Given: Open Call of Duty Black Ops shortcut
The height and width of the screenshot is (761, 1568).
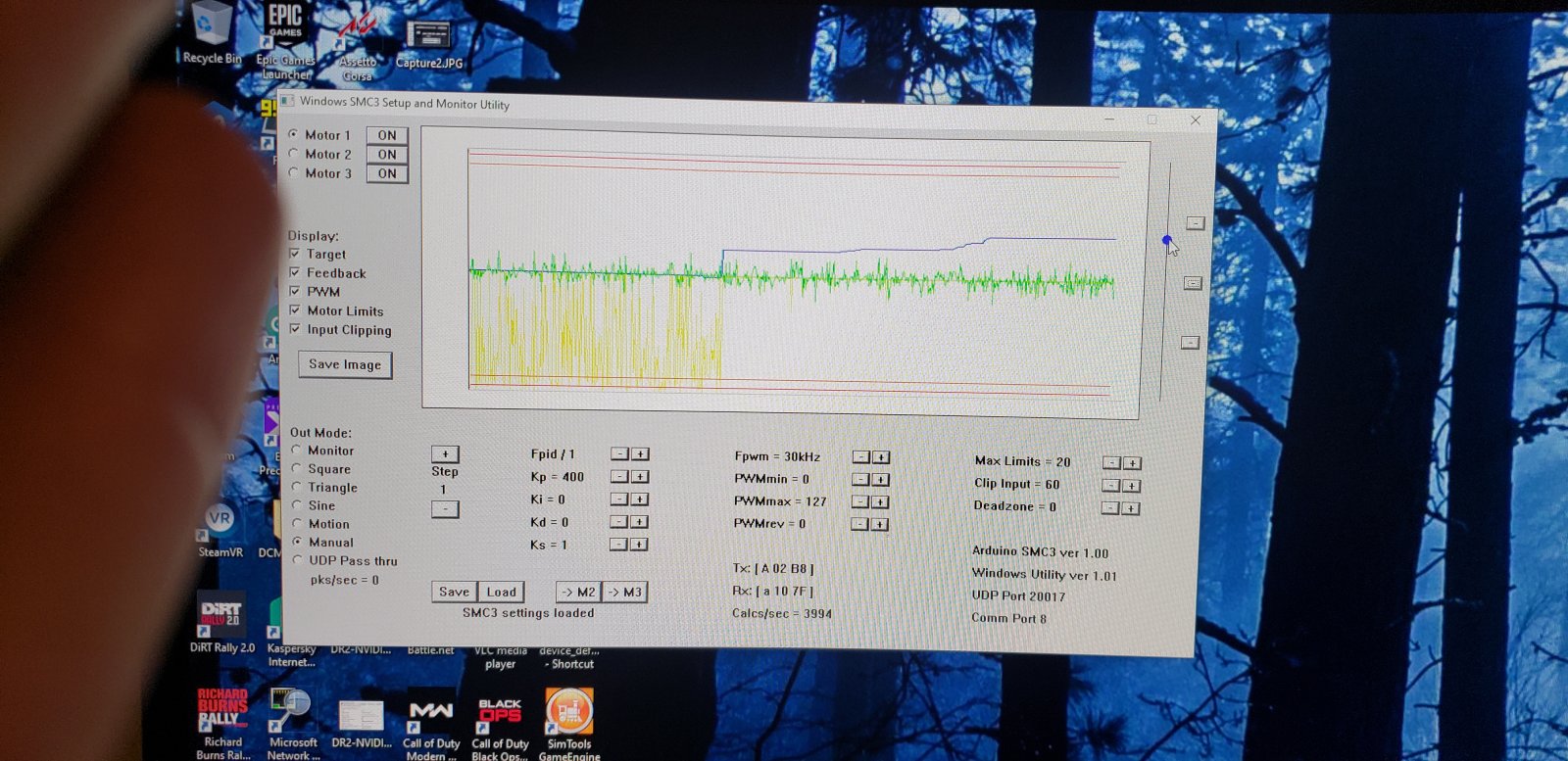Looking at the screenshot, I should click(500, 715).
